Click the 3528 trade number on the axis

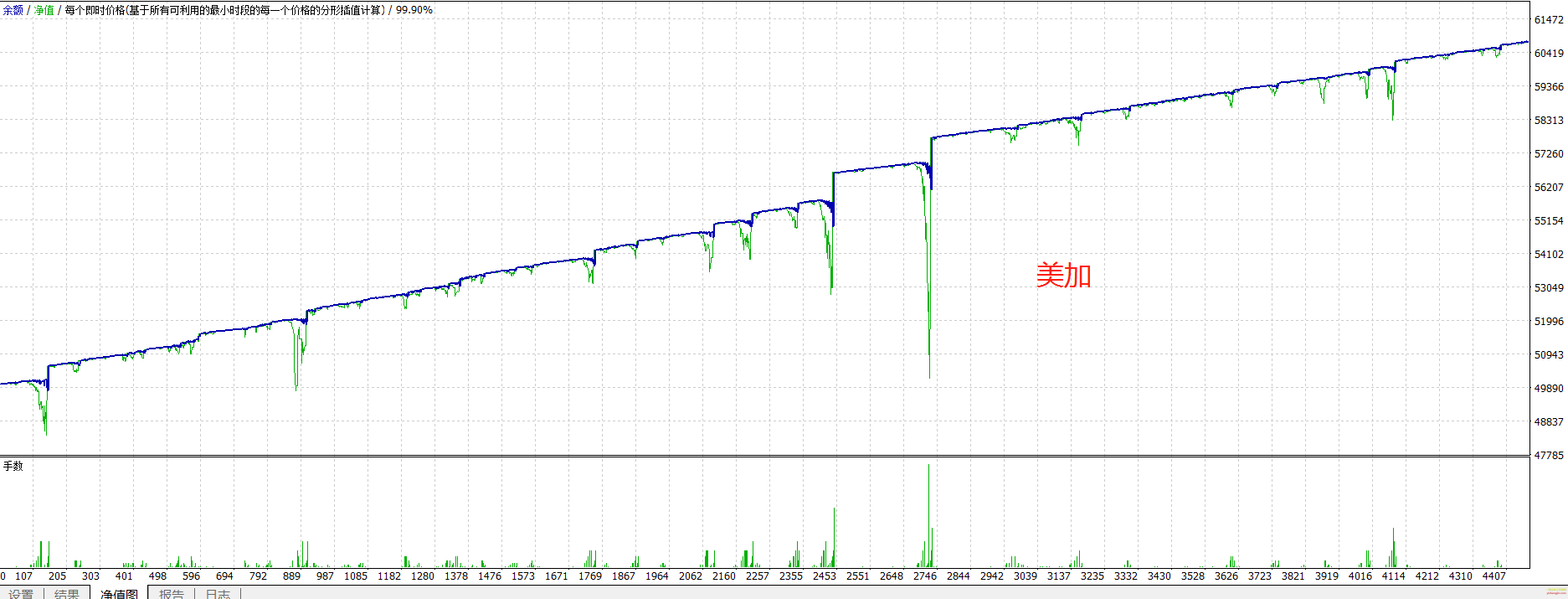(x=1193, y=576)
